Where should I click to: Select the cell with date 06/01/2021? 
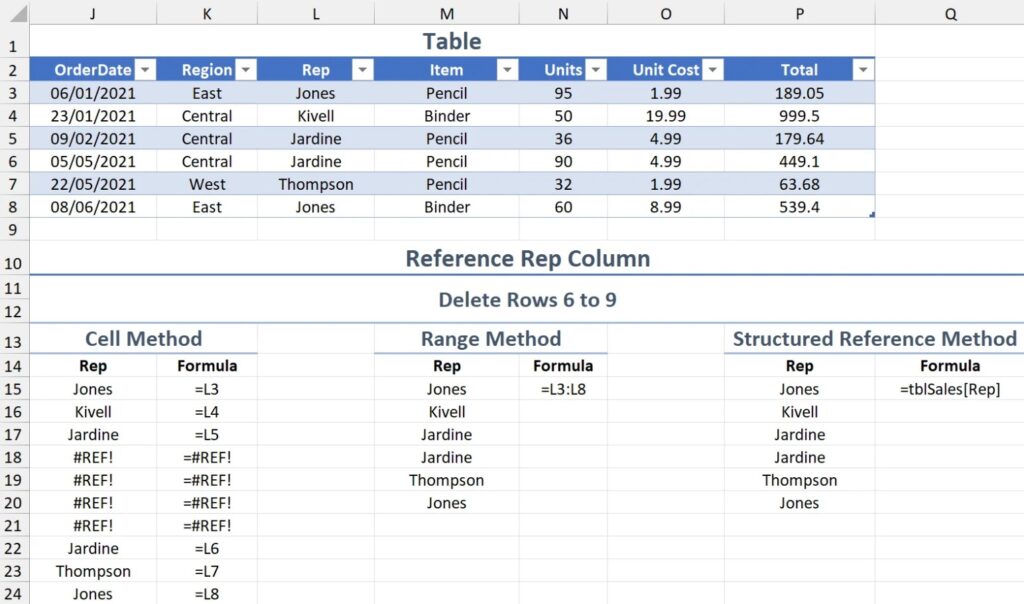[x=93, y=93]
